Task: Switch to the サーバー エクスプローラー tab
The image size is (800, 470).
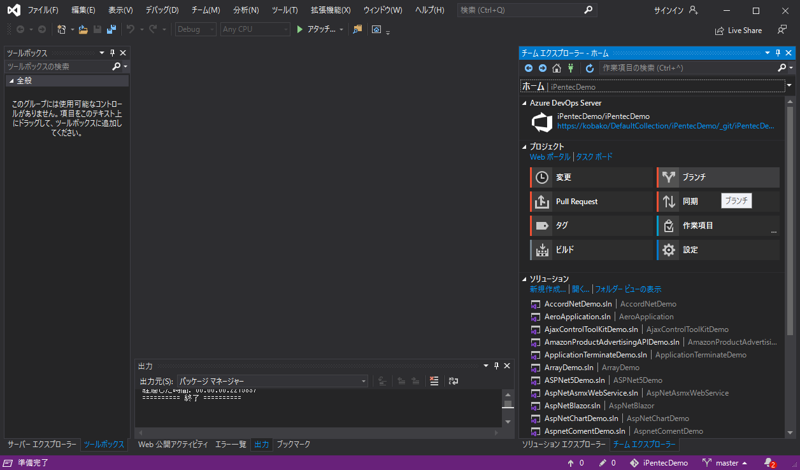Action: tap(42, 444)
